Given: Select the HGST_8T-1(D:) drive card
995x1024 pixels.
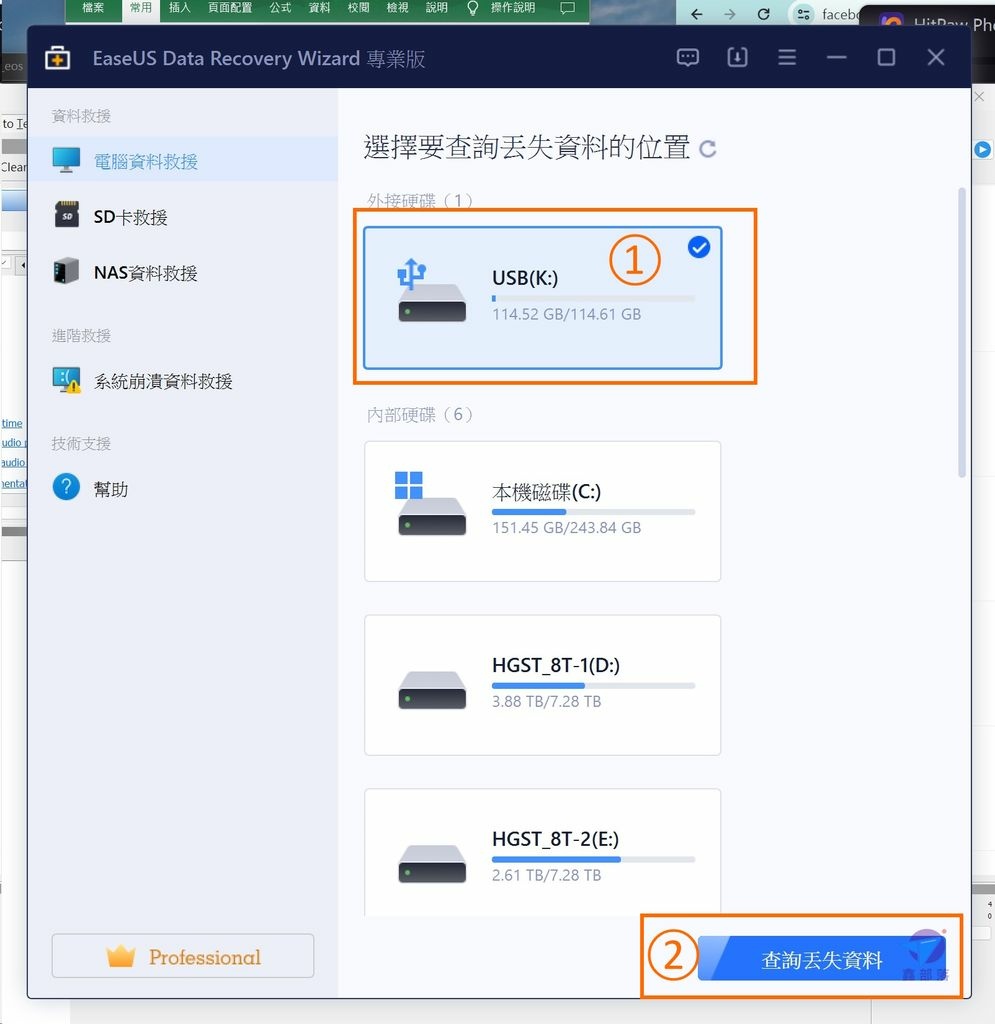Looking at the screenshot, I should [x=543, y=685].
